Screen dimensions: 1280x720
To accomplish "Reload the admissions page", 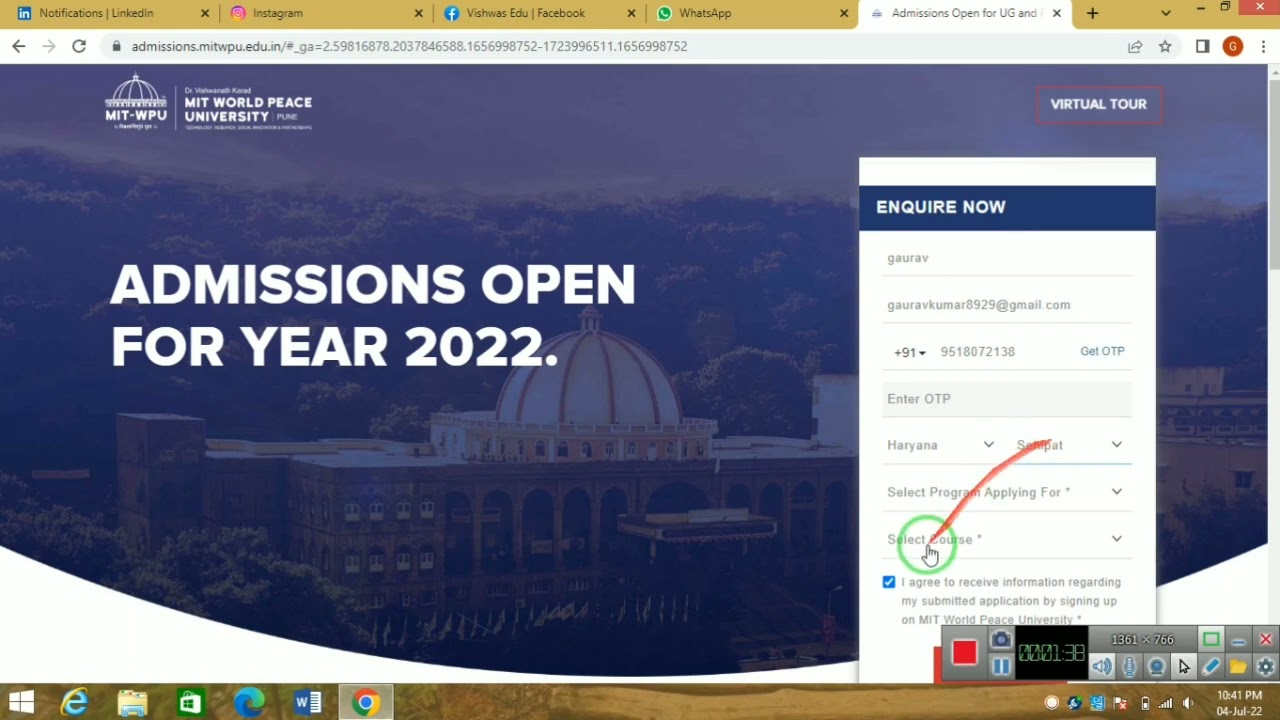I will 79,46.
